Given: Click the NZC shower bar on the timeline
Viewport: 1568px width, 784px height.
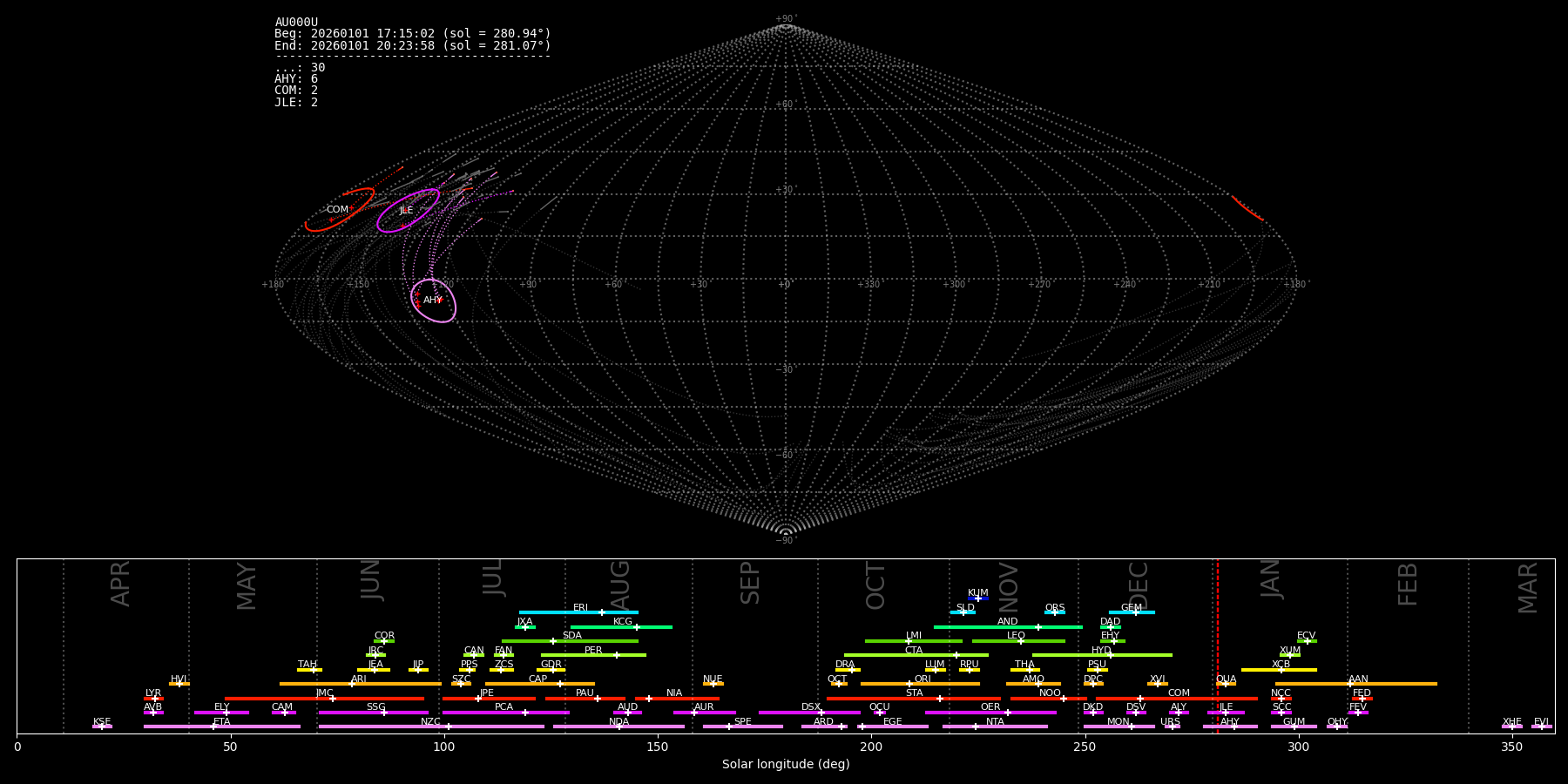Looking at the screenshot, I should [431, 727].
